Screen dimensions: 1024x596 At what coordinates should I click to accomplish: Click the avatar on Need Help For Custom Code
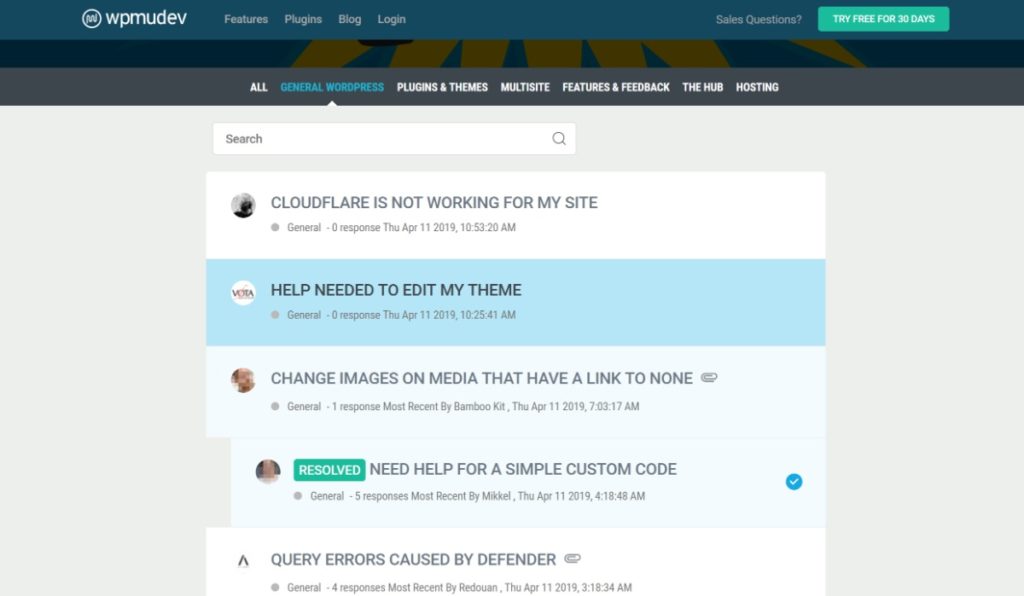coord(268,472)
